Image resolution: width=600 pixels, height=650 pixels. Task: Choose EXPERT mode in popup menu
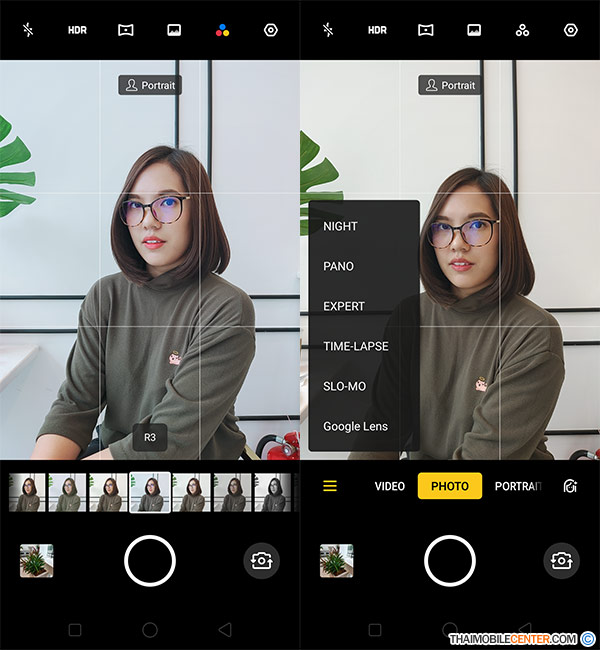344,306
